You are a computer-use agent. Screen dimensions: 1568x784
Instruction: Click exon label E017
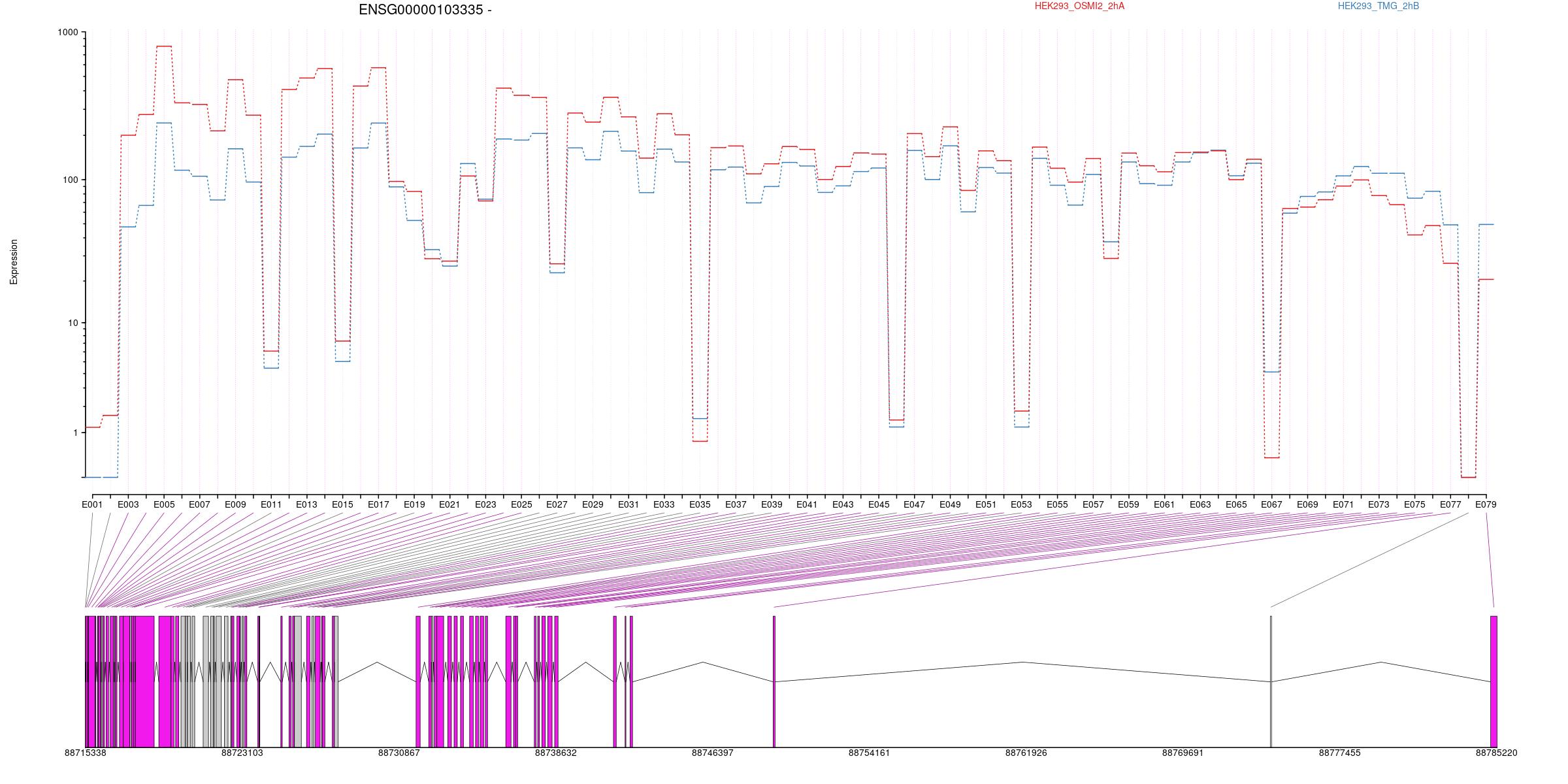[x=378, y=504]
